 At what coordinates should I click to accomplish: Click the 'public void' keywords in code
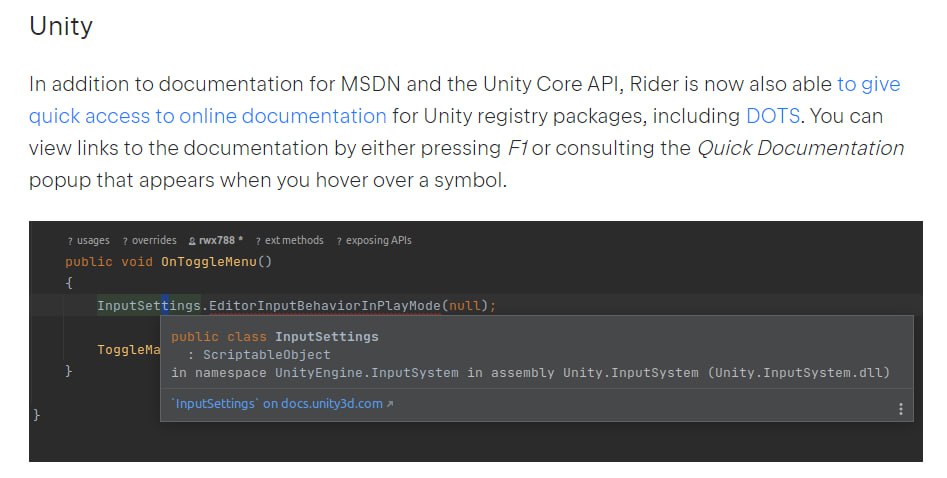(x=109, y=262)
